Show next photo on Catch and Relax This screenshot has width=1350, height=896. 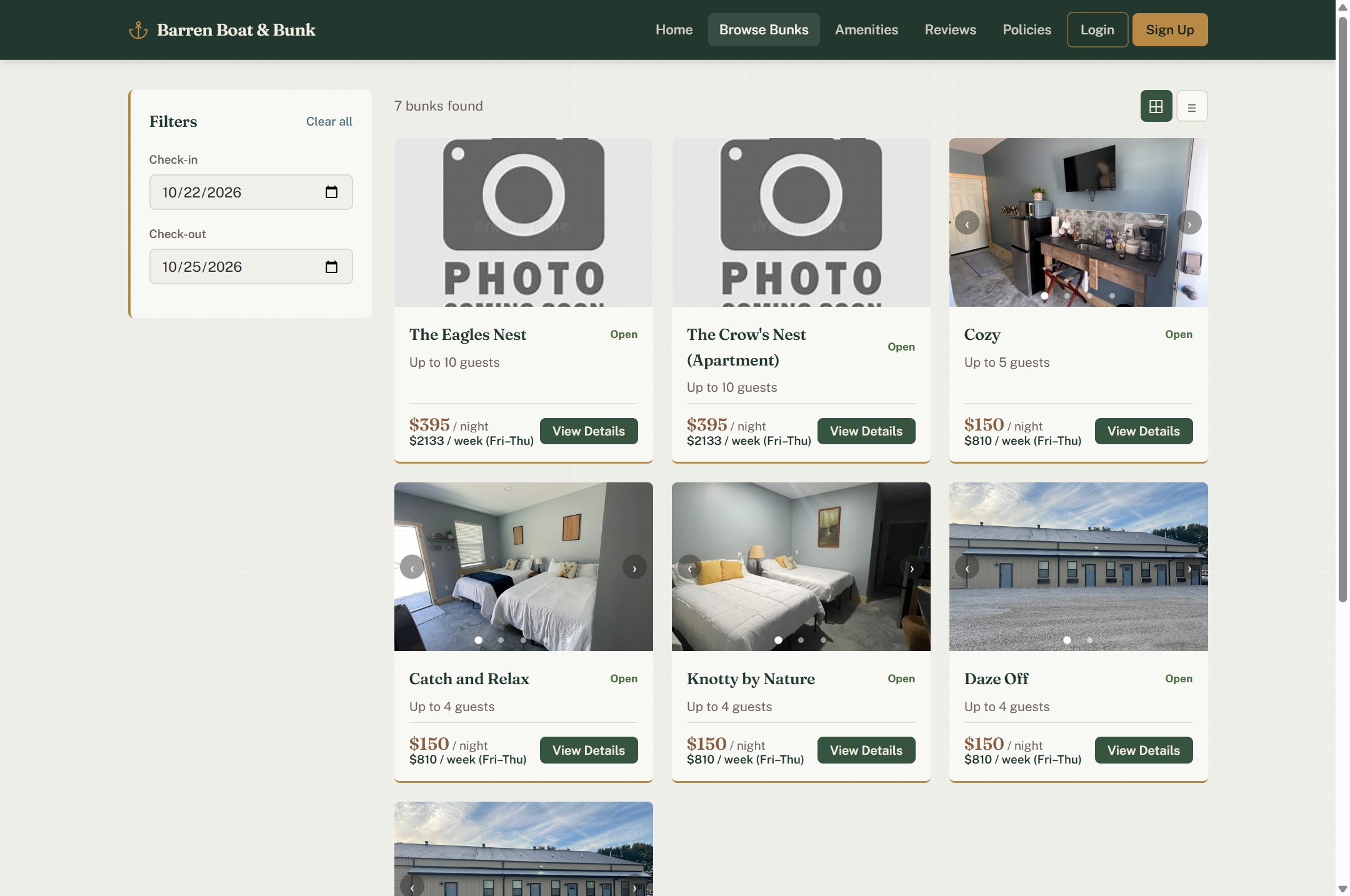coord(634,567)
